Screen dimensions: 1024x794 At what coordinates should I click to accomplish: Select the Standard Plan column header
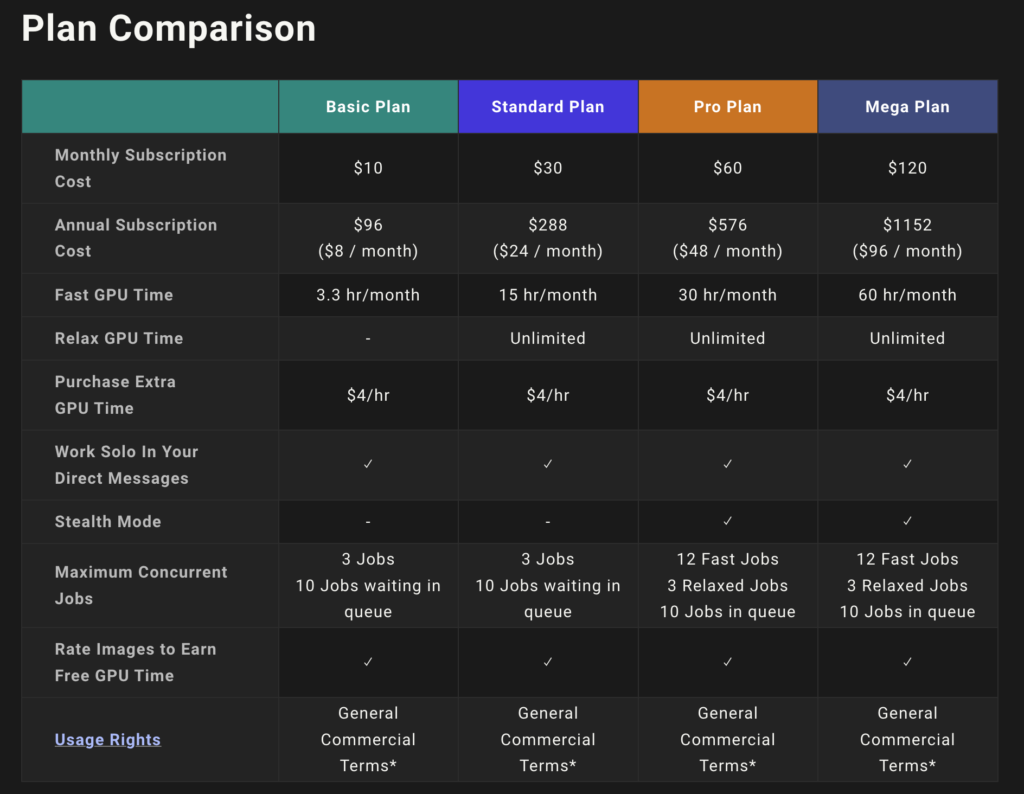[548, 107]
